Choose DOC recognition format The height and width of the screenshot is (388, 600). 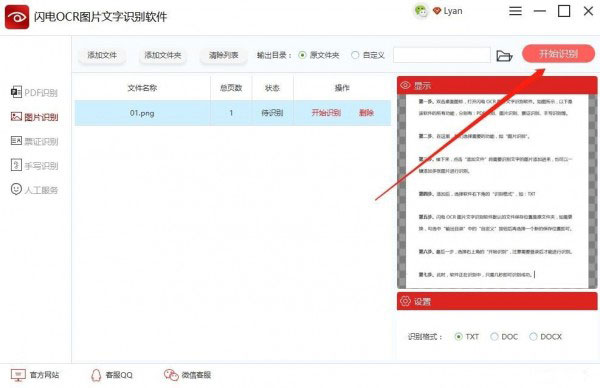tap(494, 337)
